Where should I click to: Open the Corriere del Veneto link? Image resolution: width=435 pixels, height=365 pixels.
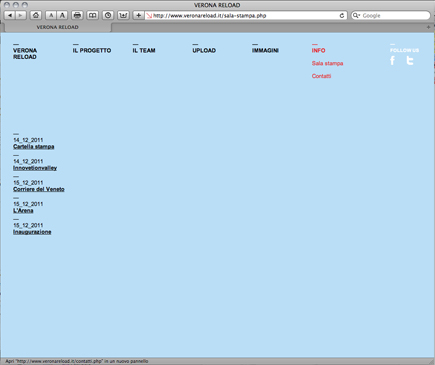tap(39, 189)
